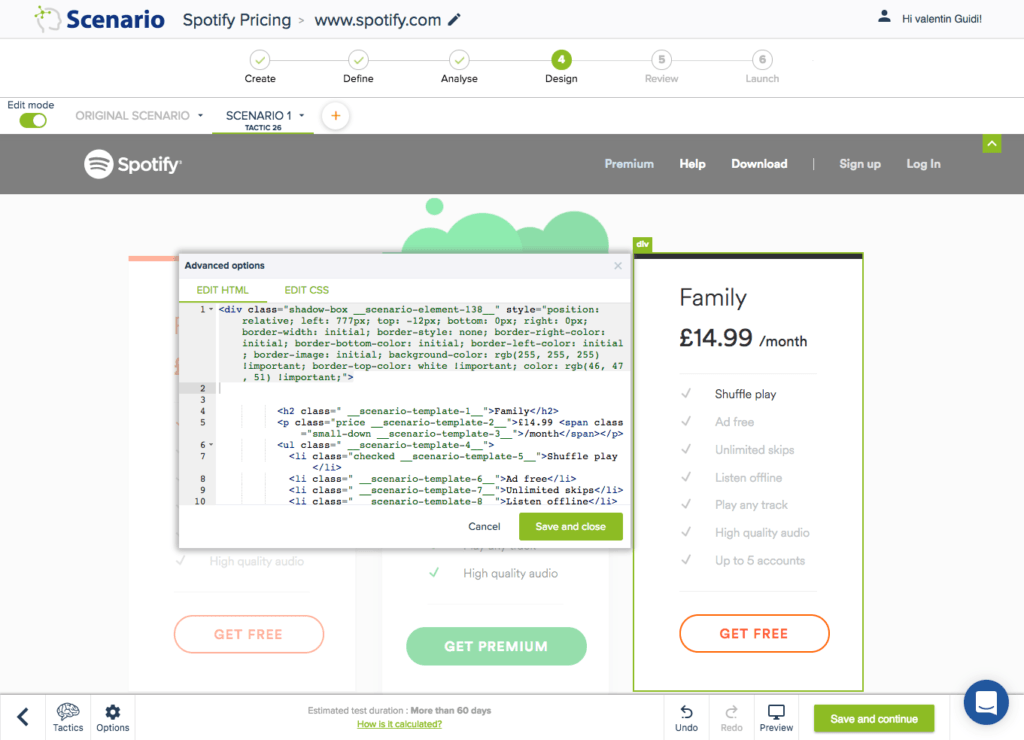Open the Premium nav item
The width and height of the screenshot is (1024, 740).
click(629, 164)
